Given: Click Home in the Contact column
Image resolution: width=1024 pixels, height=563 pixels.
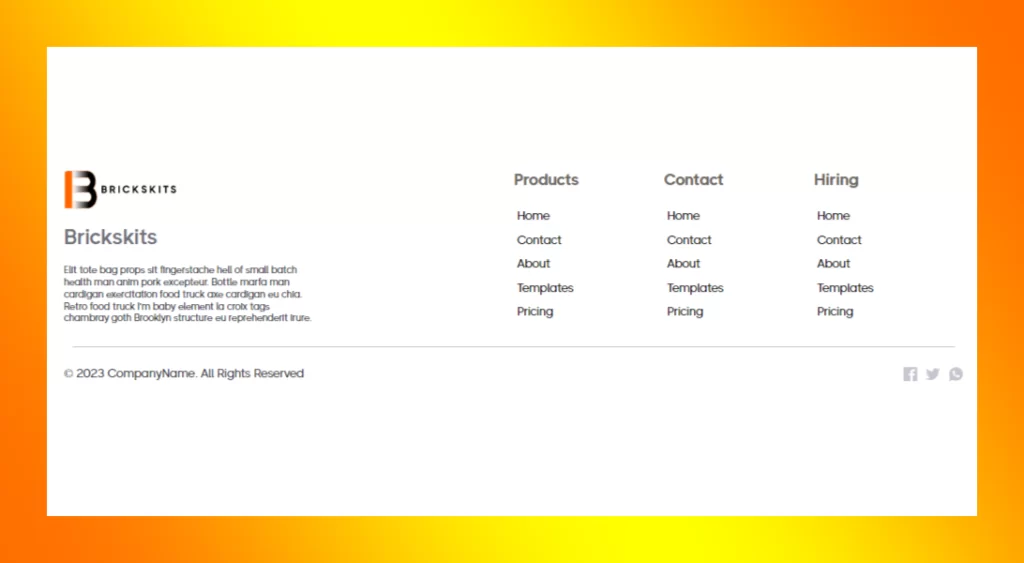Looking at the screenshot, I should (x=683, y=216).
